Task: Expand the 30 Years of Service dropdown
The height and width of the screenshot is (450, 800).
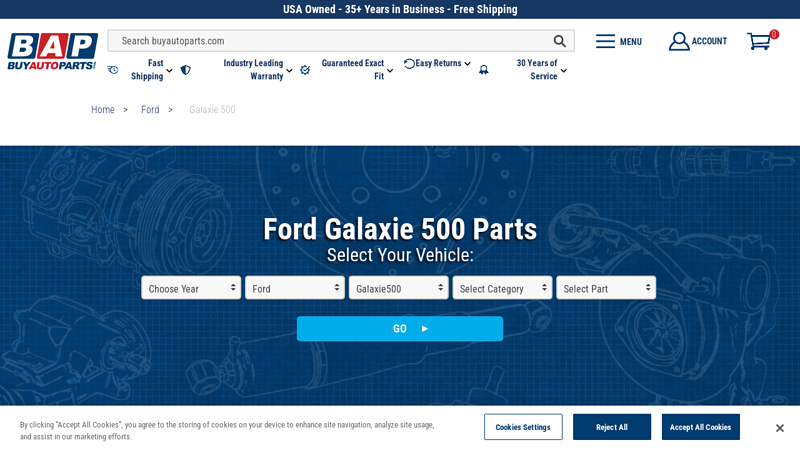Action: point(564,70)
